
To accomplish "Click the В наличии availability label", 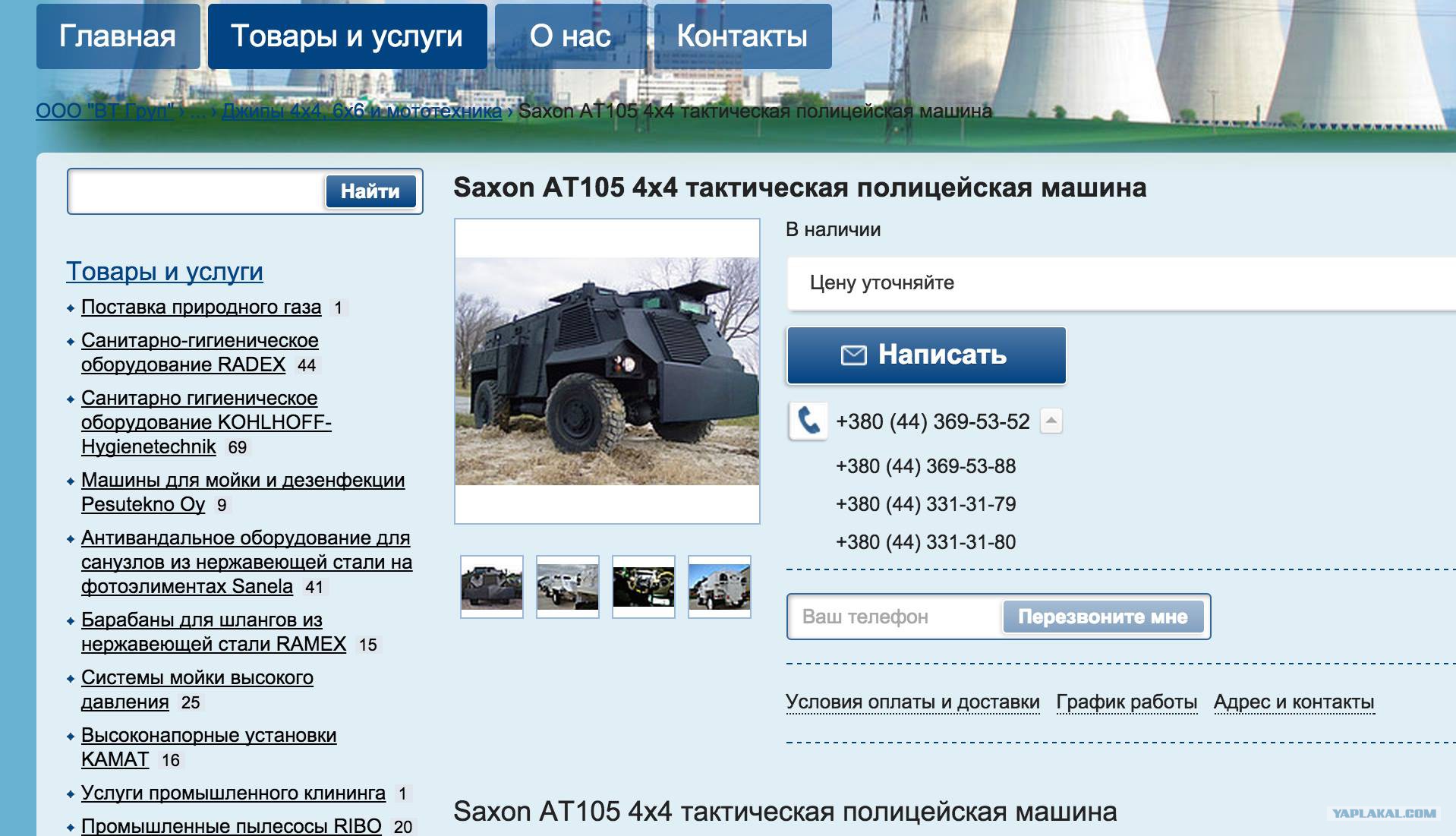I will [x=833, y=229].
